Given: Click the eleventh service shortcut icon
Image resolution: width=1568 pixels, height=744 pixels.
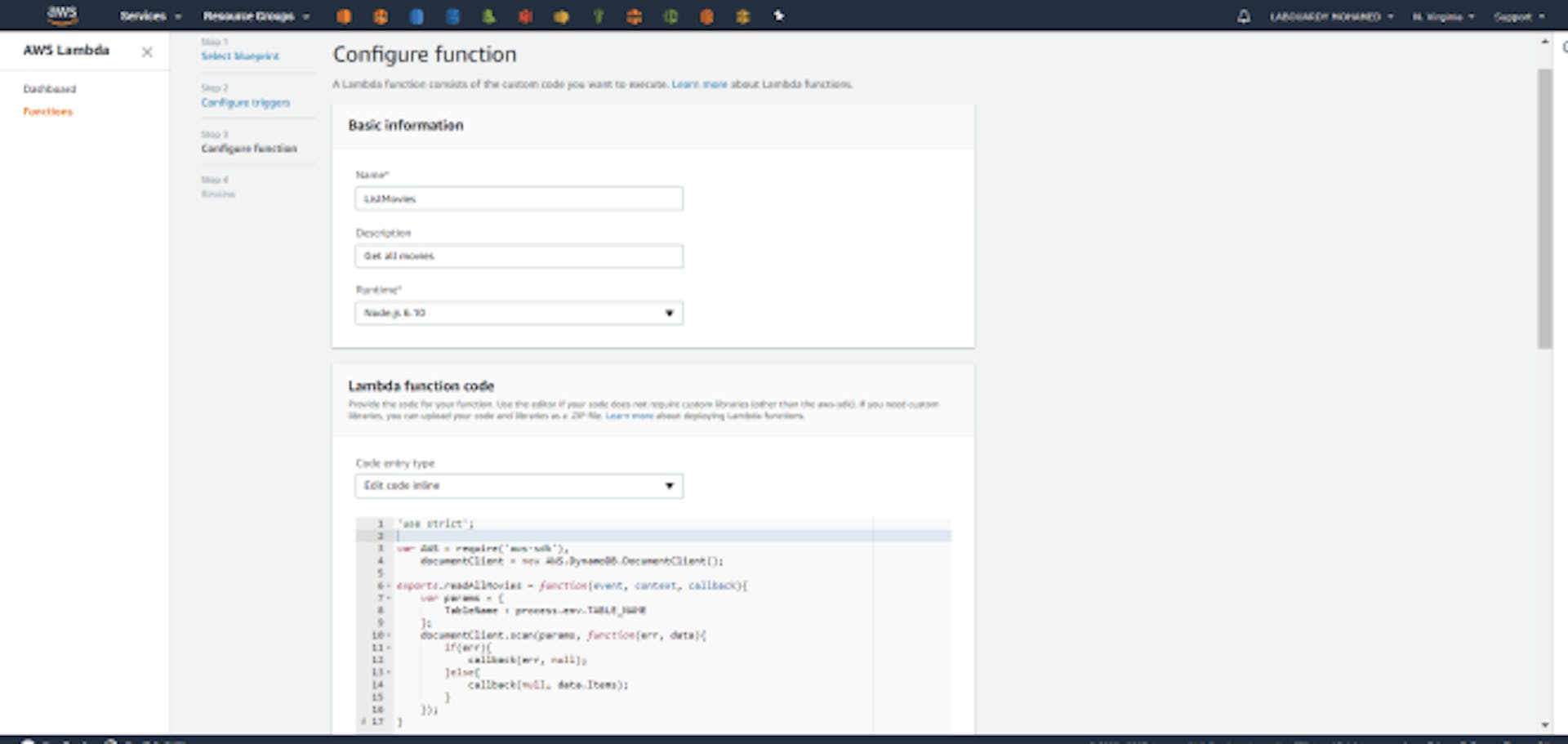Looking at the screenshot, I should click(706, 16).
